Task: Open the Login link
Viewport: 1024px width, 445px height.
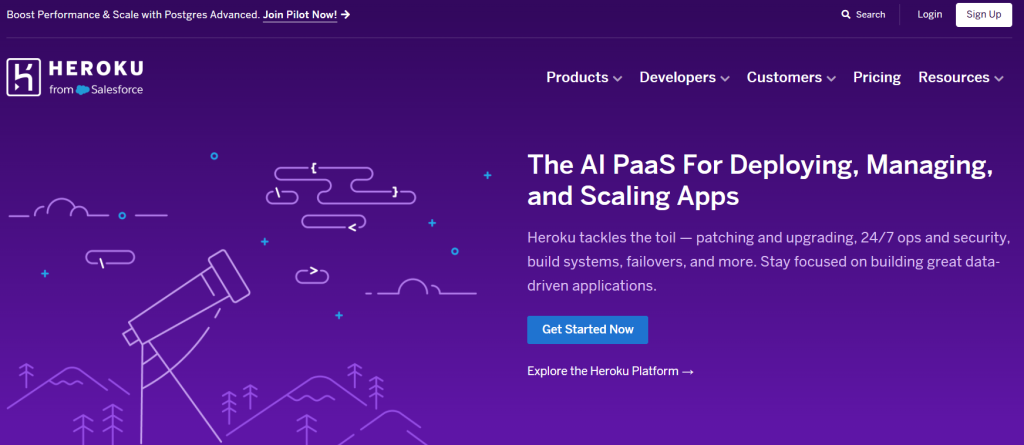Action: (929, 14)
